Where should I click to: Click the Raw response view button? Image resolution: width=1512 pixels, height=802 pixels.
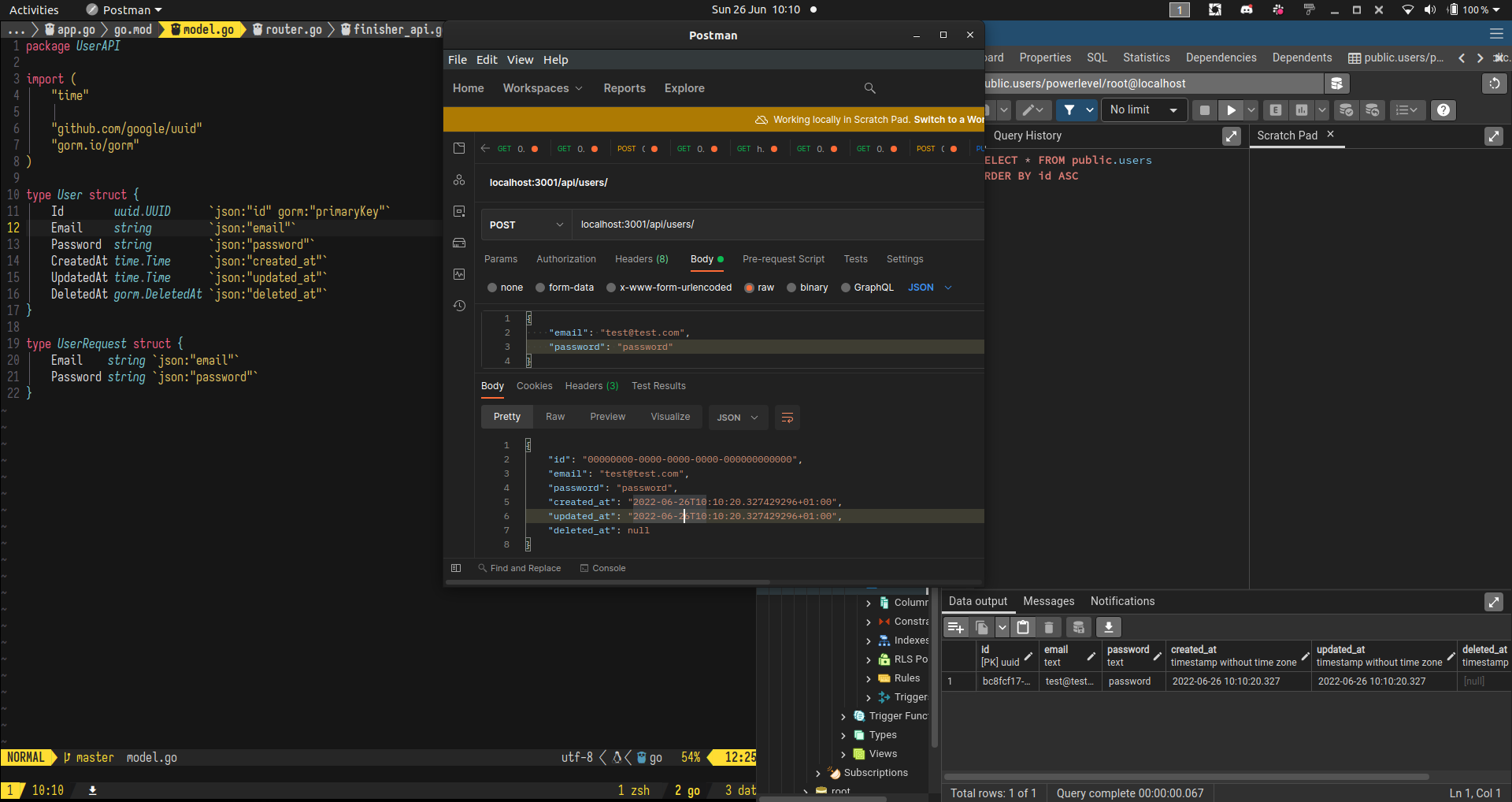(x=555, y=418)
